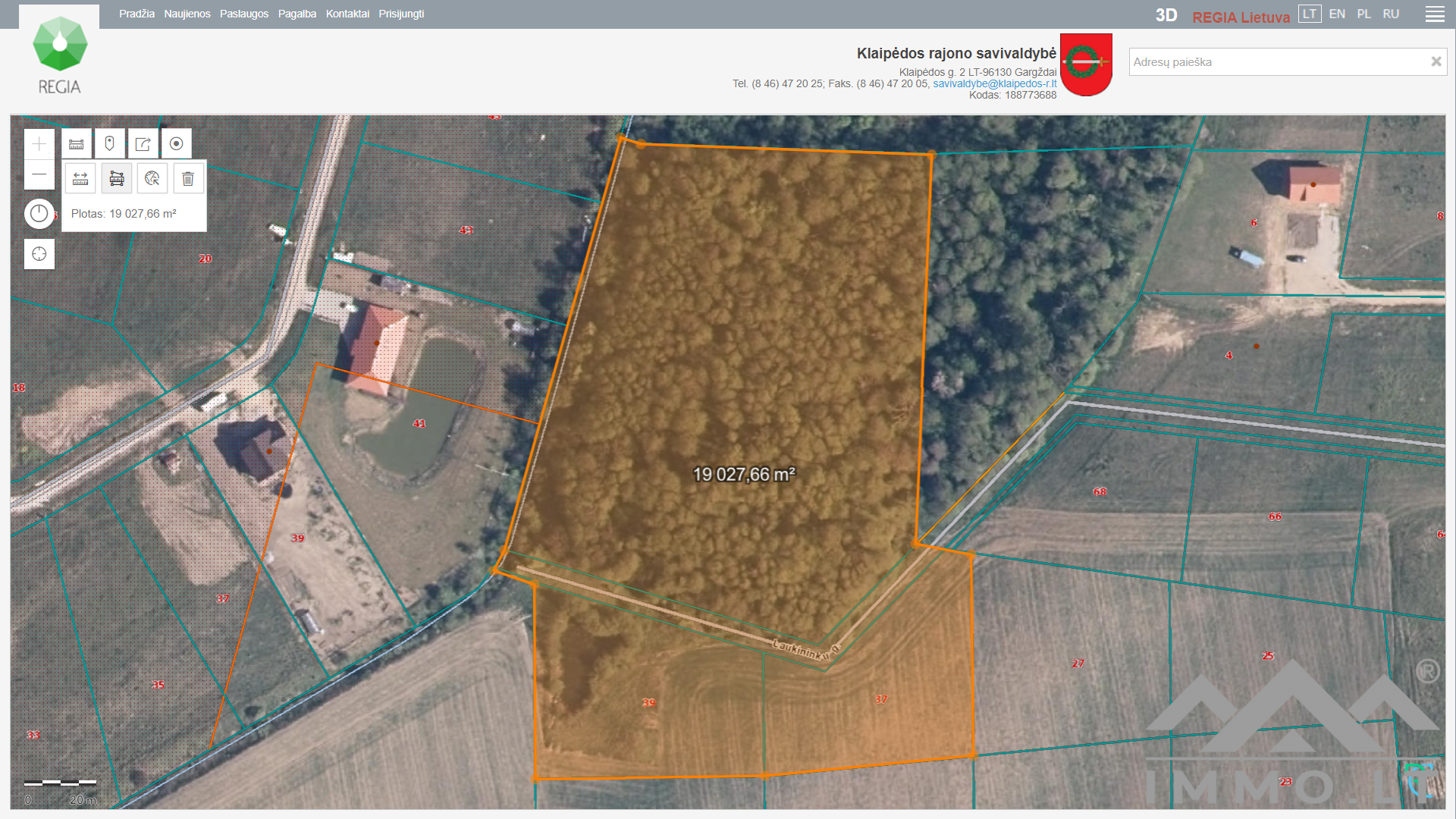The width and height of the screenshot is (1456, 819).
Task: Delete measurements with the trash icon
Action: (188, 179)
